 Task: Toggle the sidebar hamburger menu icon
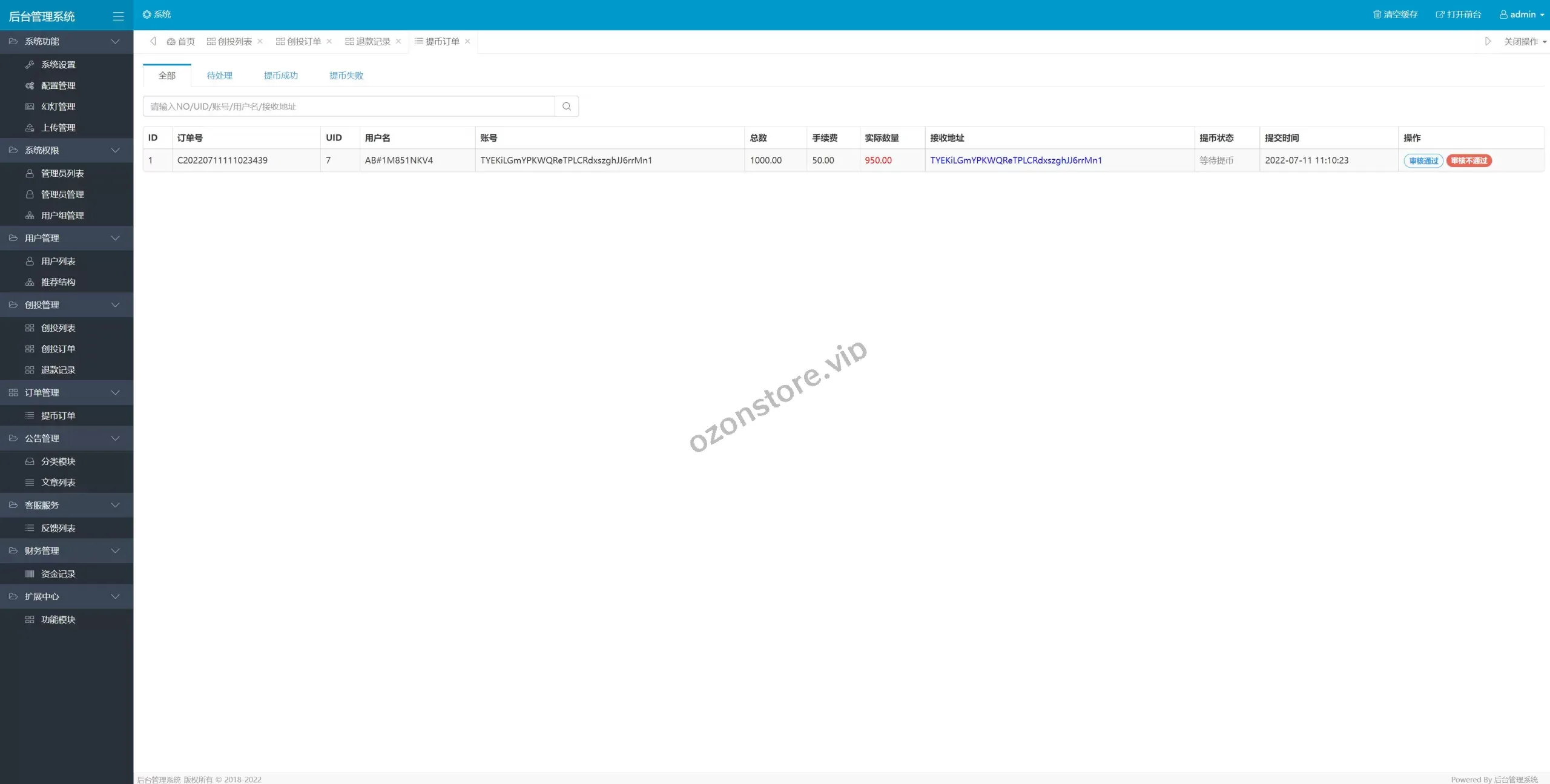pos(118,16)
